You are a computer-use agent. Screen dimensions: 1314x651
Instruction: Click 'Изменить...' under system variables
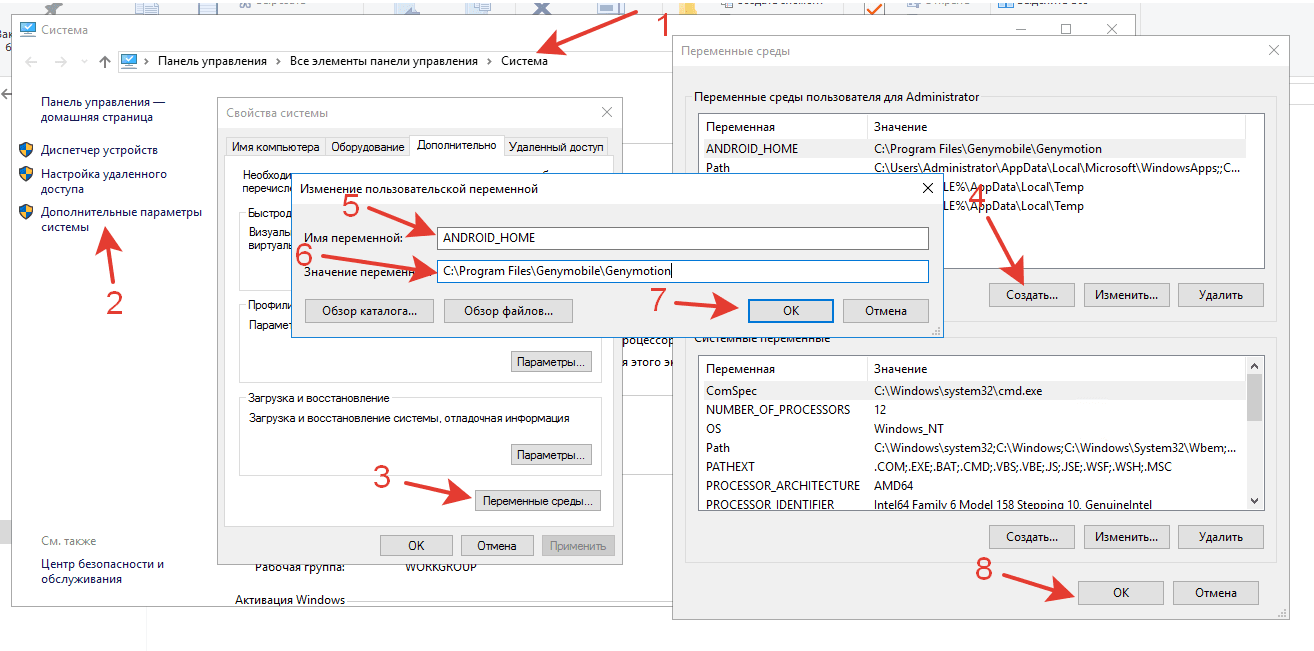[x=1125, y=537]
